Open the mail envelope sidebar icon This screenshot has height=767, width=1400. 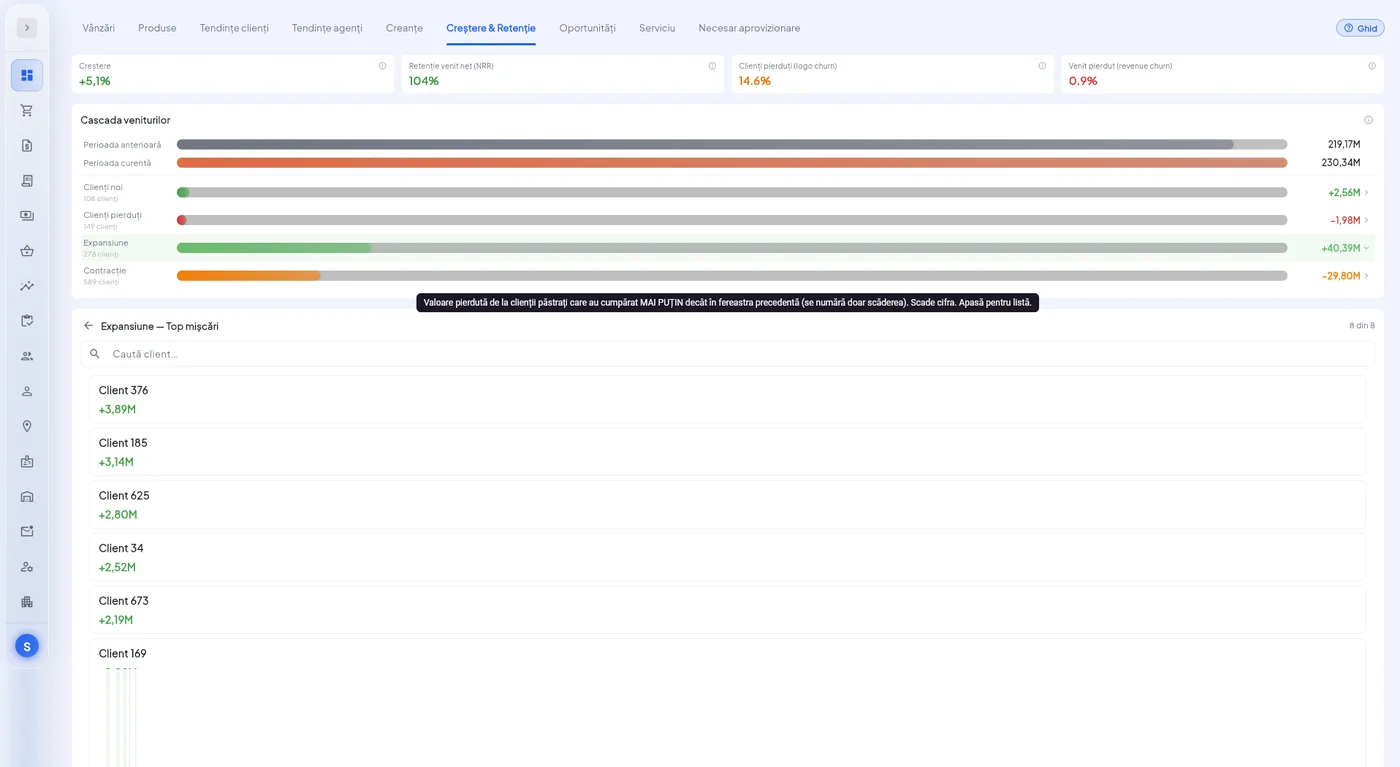coord(27,531)
